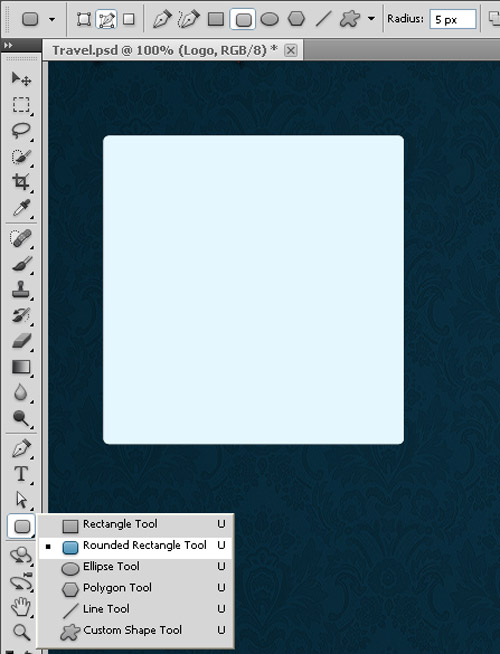Select the Clone Stamp tool
Screen dimensions: 500x654
[21, 289]
